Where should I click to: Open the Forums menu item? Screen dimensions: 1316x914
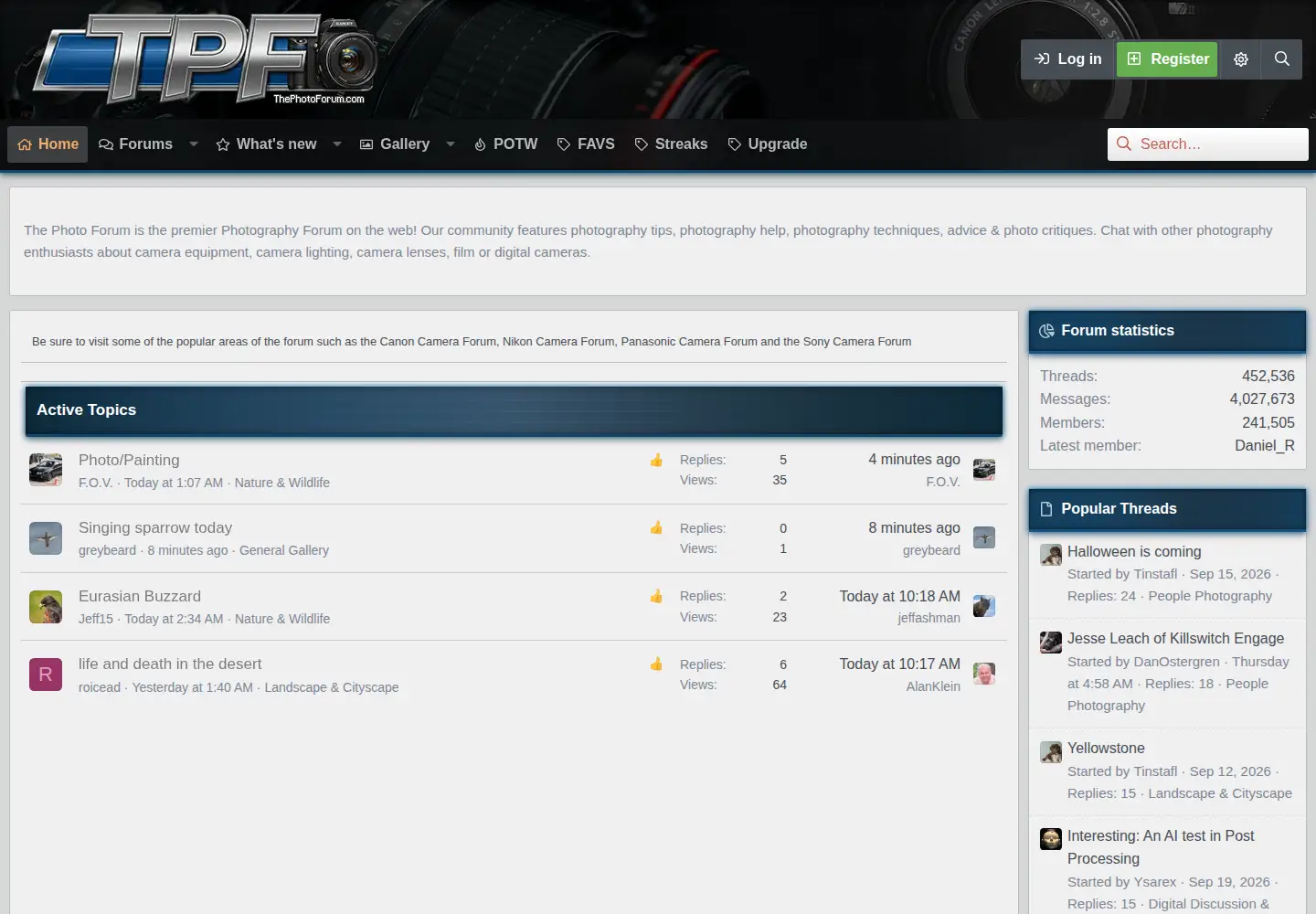tap(135, 144)
